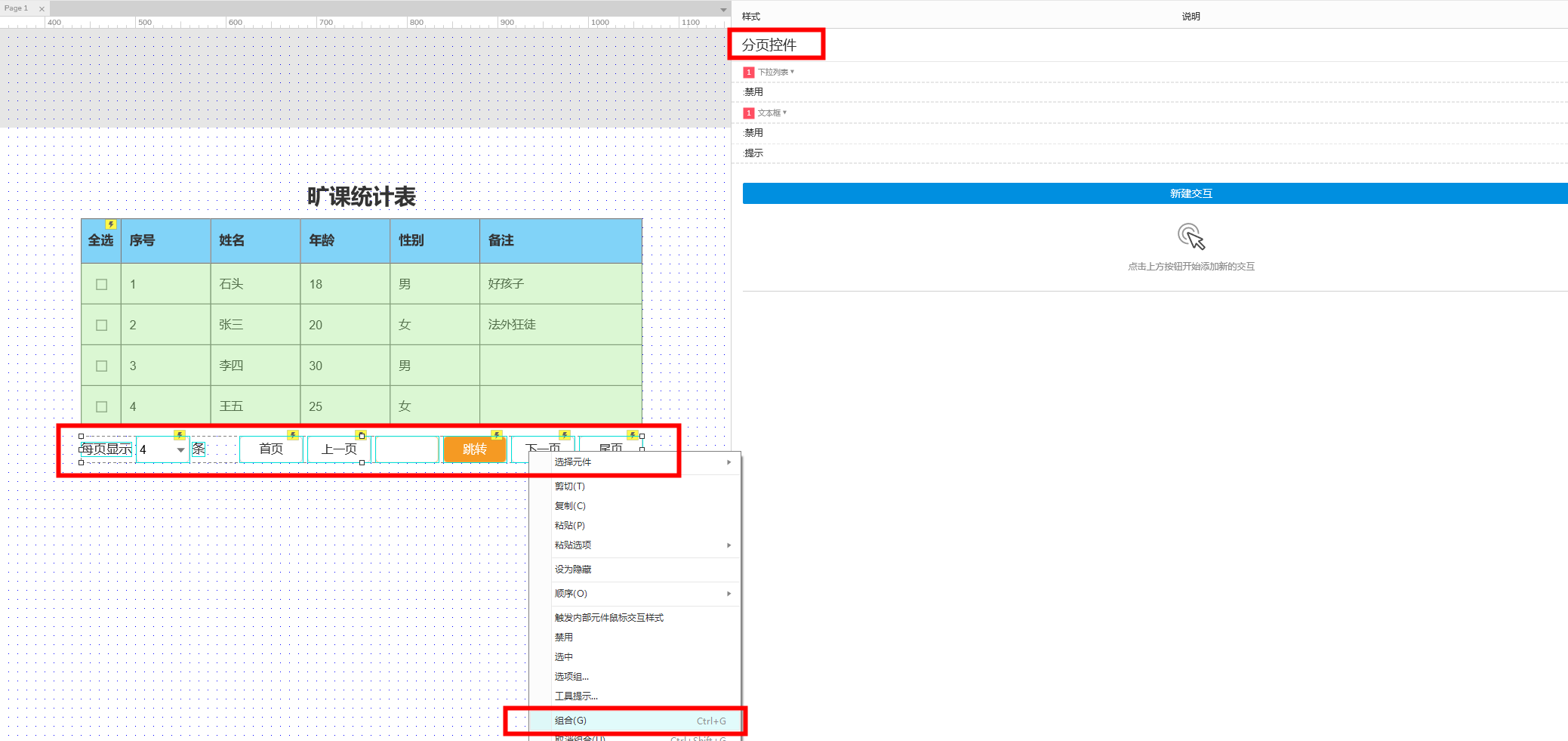Click the 姓名 column header
Screen dimensions: 1568x741
255,241
